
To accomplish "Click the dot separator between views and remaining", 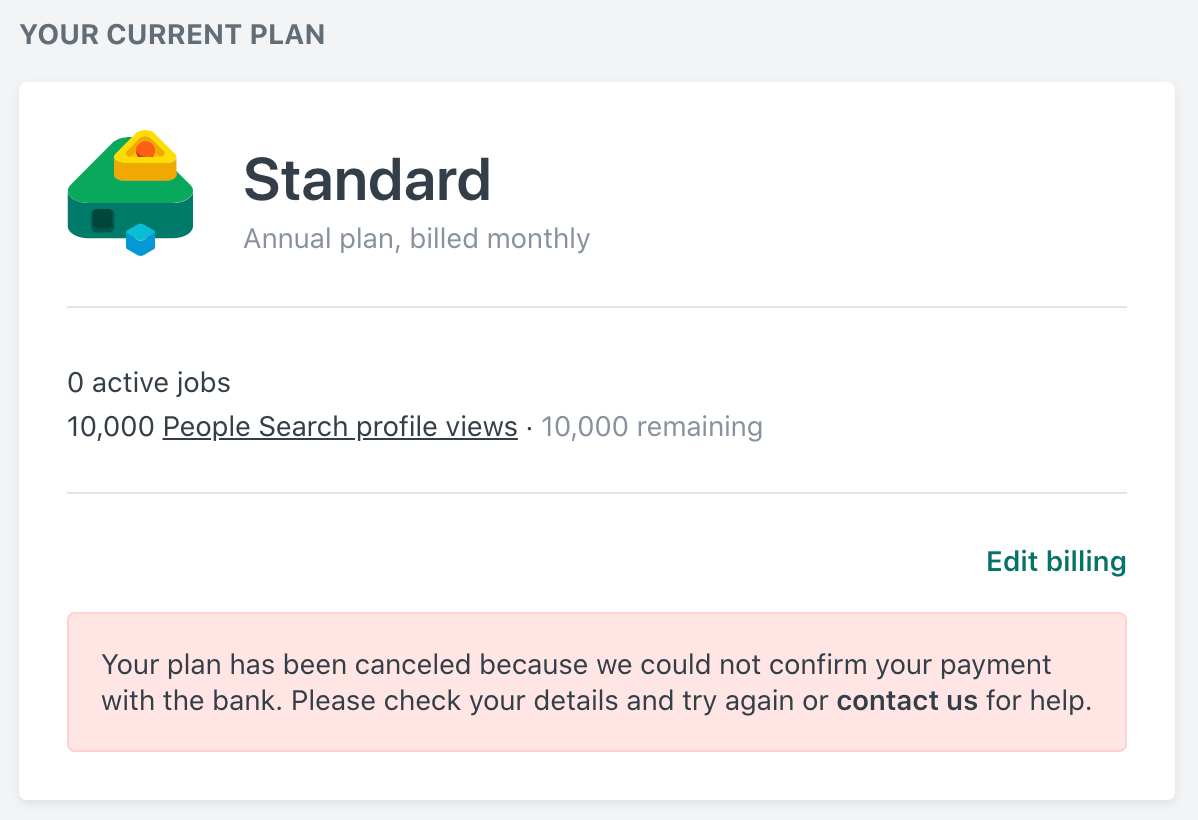I will click(x=528, y=427).
